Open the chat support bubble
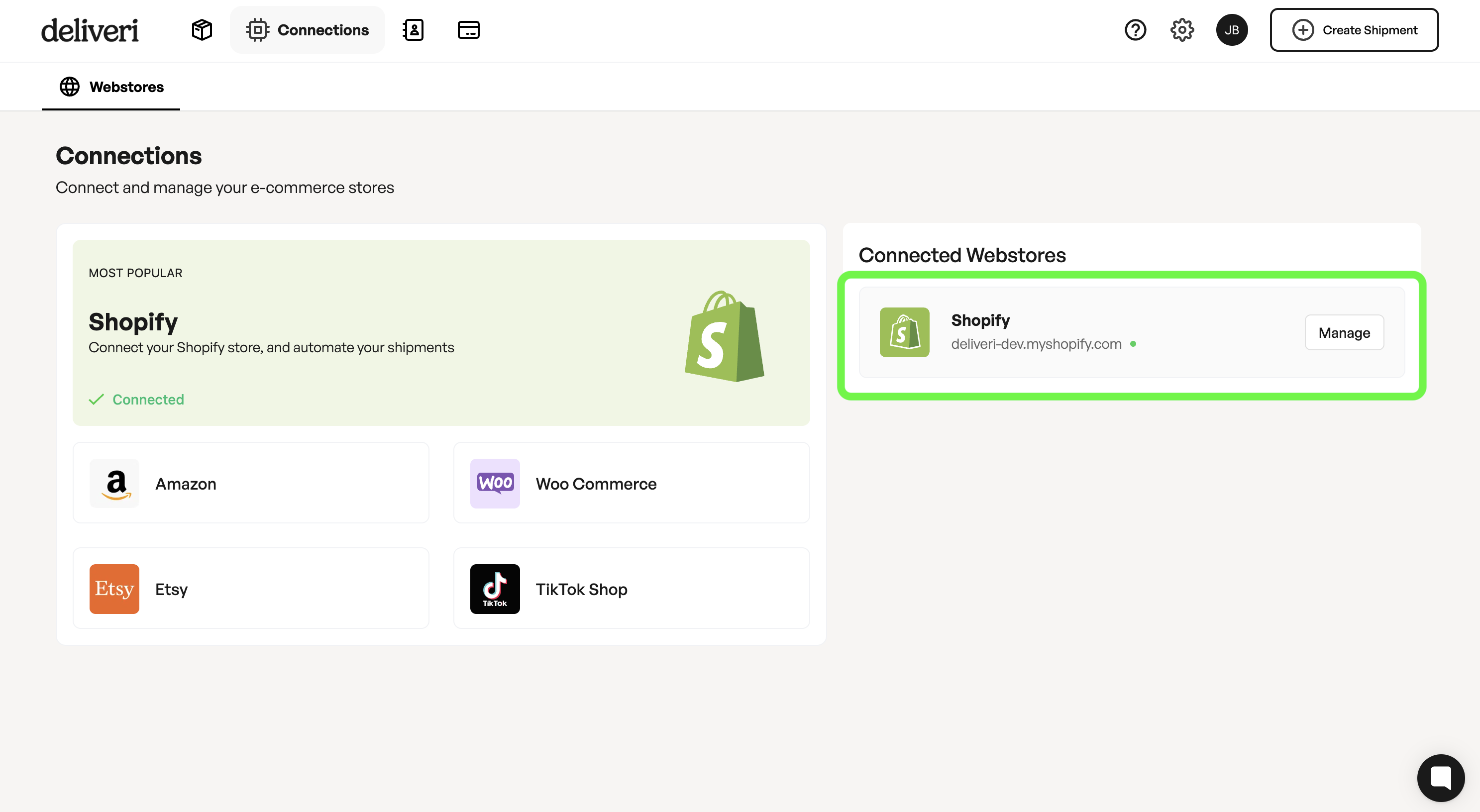1480x812 pixels. pos(1440,778)
